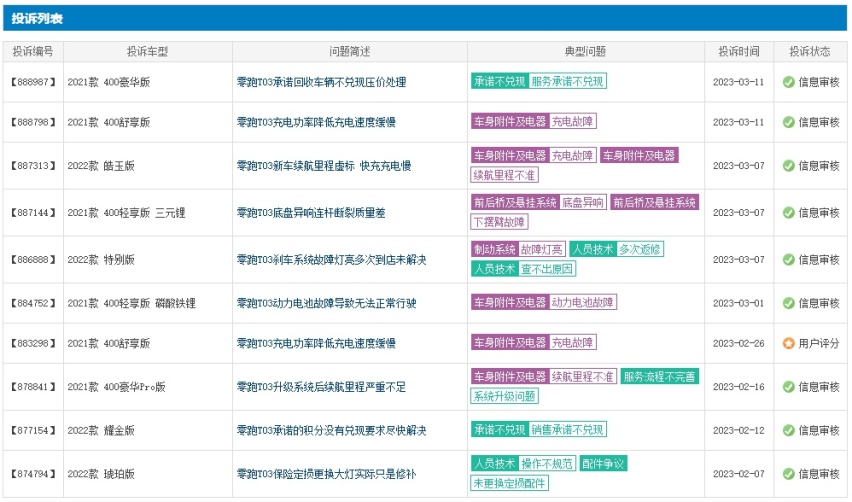The width and height of the screenshot is (852, 502).
Task: Click the date 2023-02-26
Action: tap(738, 343)
